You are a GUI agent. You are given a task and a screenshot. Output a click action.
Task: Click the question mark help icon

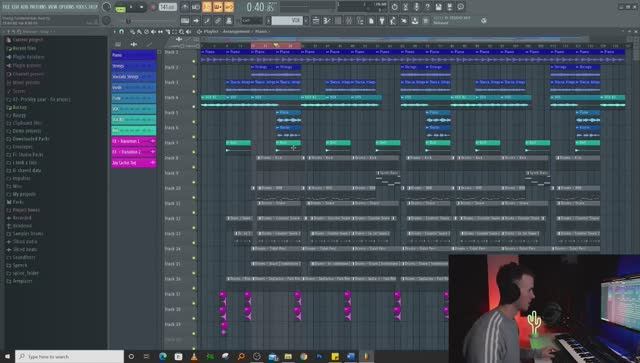pyautogui.click(x=427, y=7)
